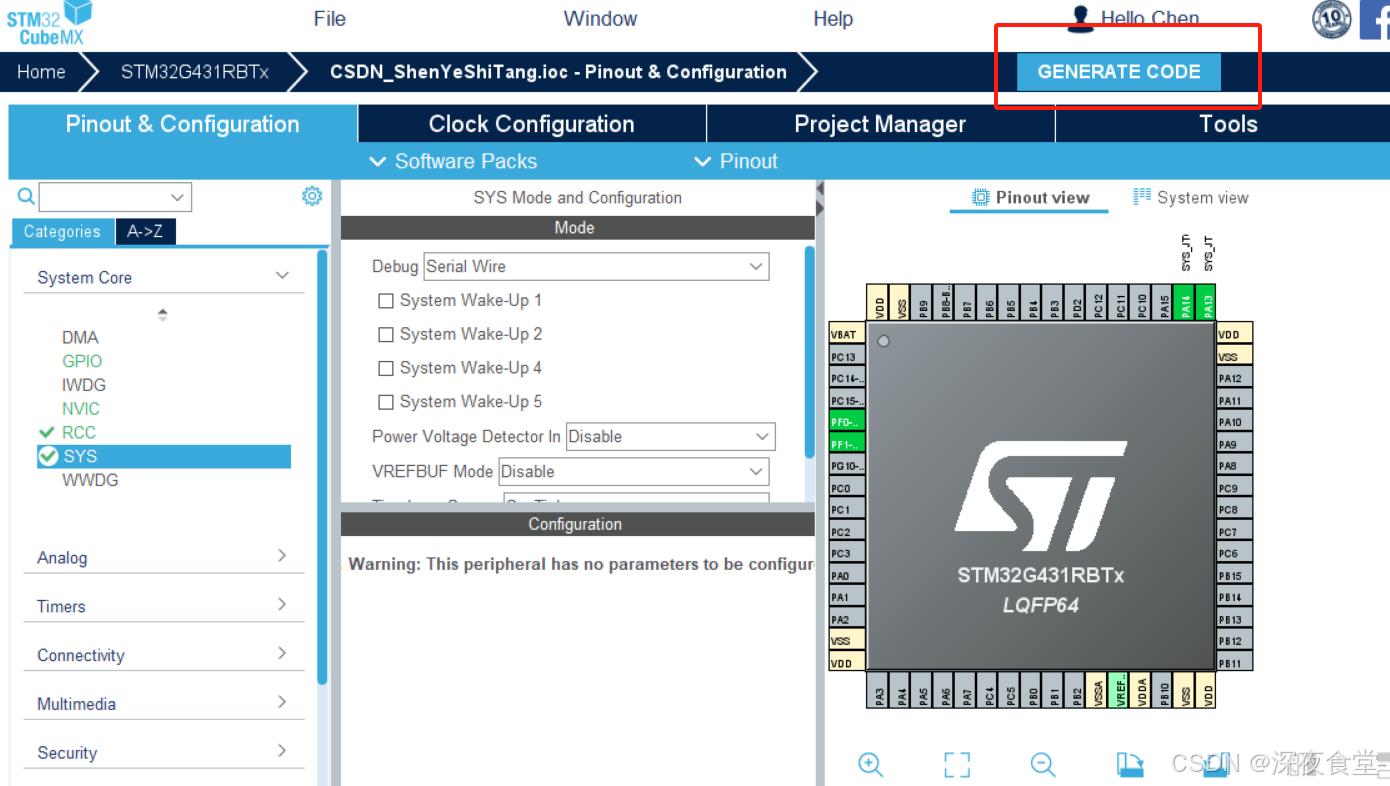
Task: Open the VREFBUF Mode dropdown
Action: coord(634,472)
